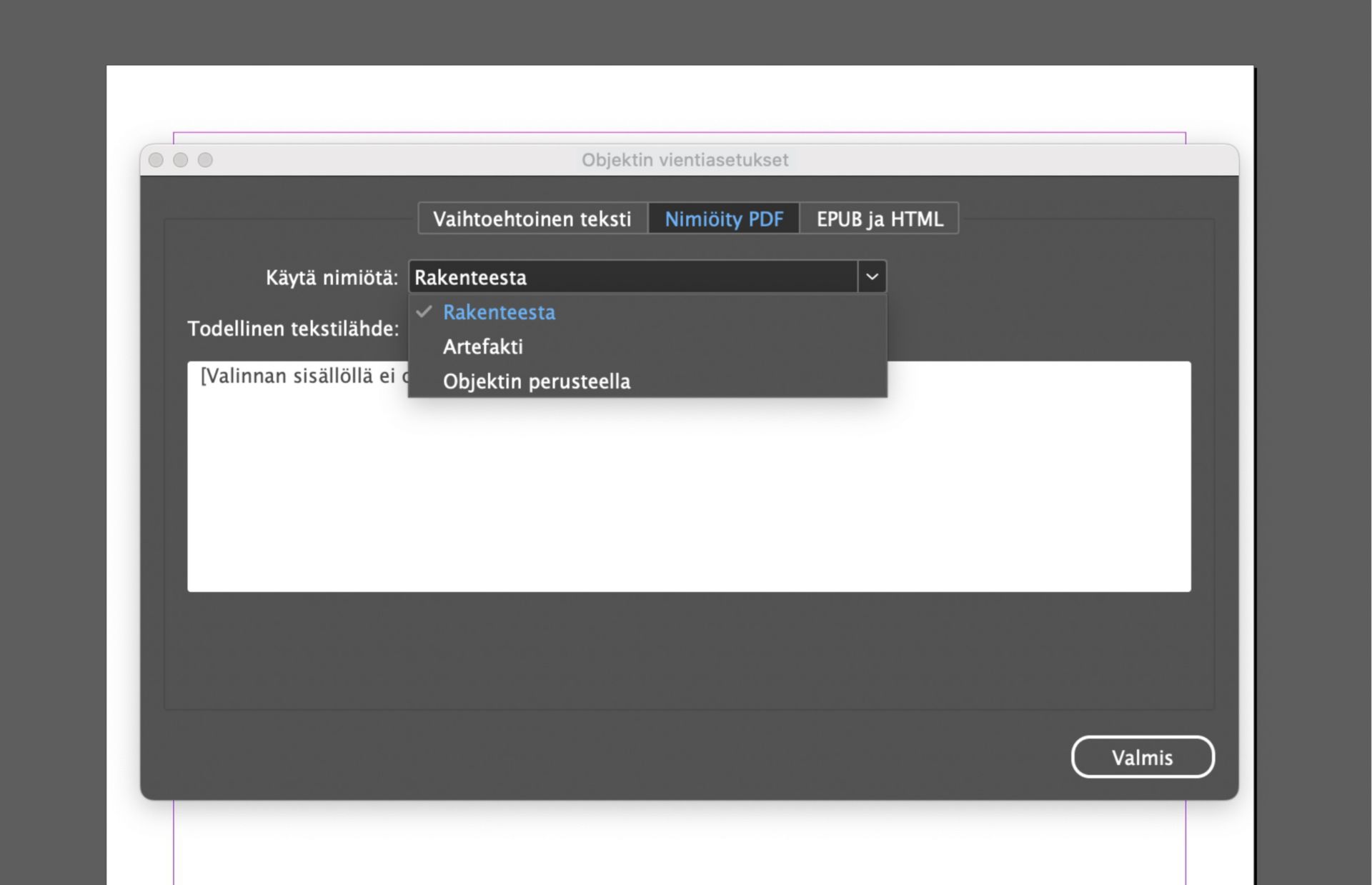Viewport: 1372px width, 885px height.
Task: Click the red window control circle
Action: 156,160
